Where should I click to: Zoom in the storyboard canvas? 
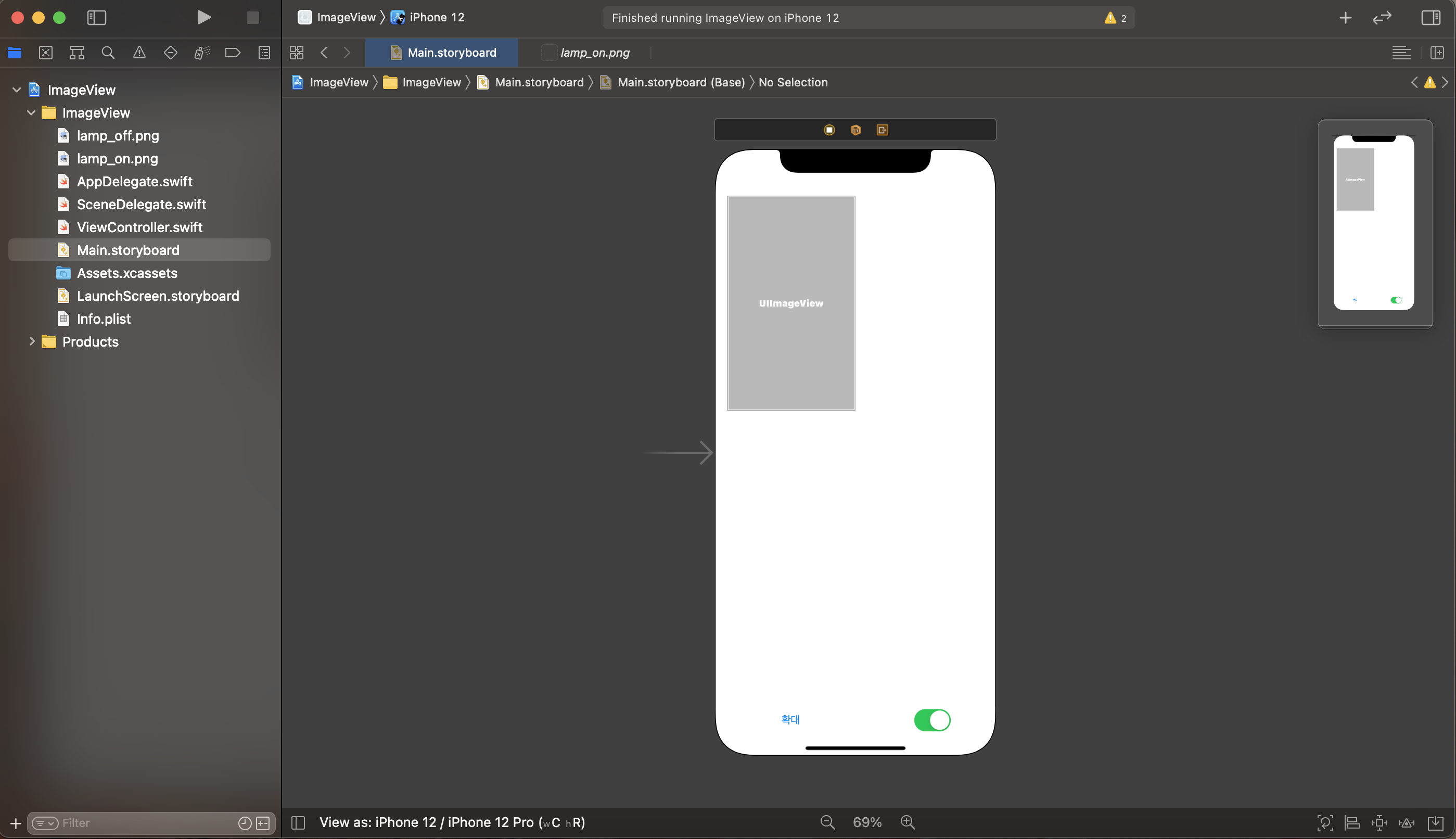pos(908,822)
